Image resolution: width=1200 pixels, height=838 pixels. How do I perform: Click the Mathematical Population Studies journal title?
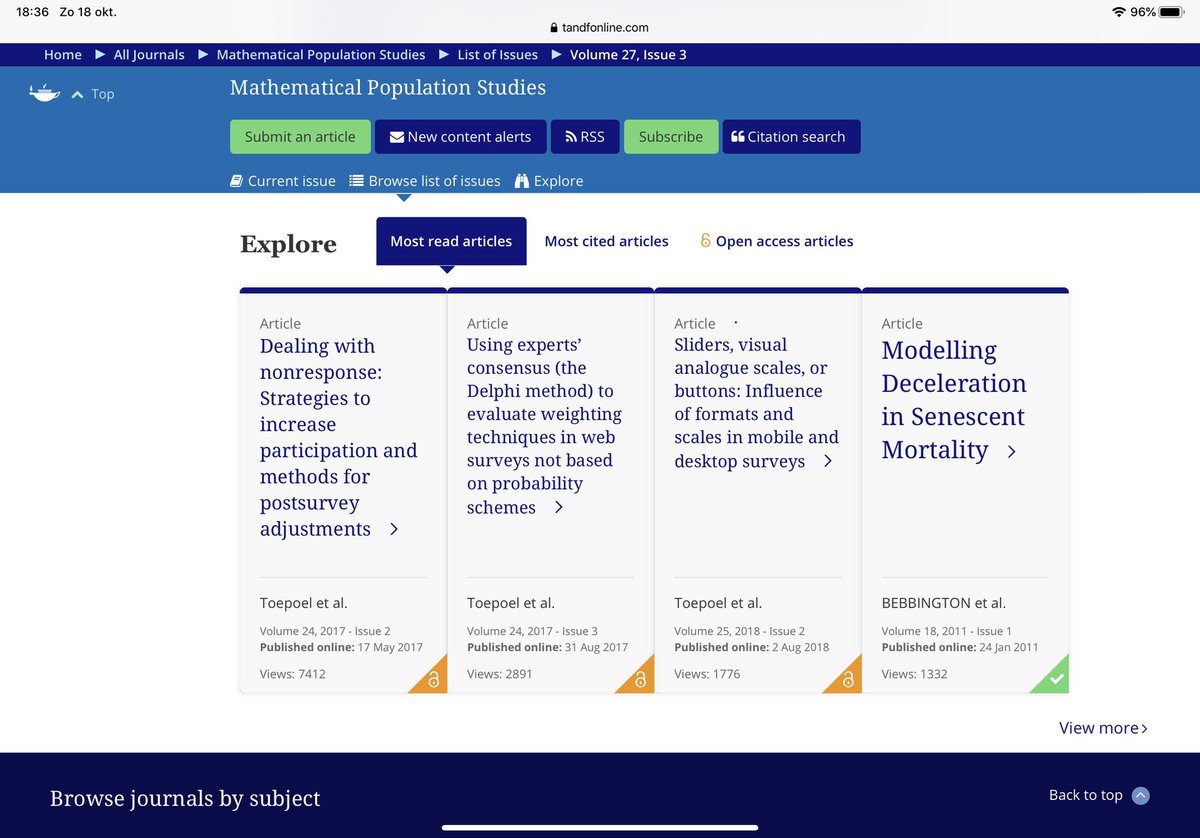click(x=388, y=88)
